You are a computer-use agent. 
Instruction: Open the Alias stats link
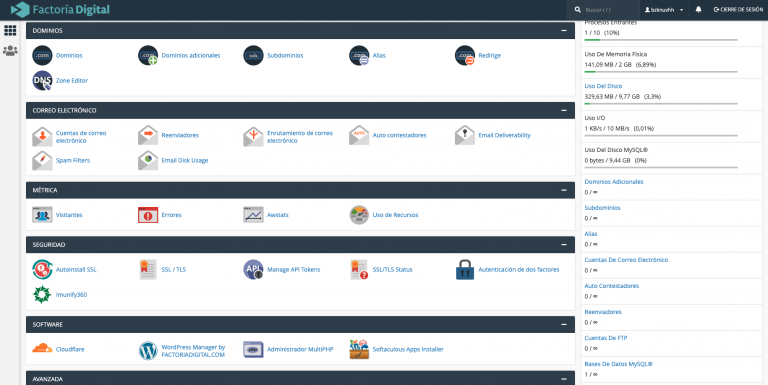(591, 234)
